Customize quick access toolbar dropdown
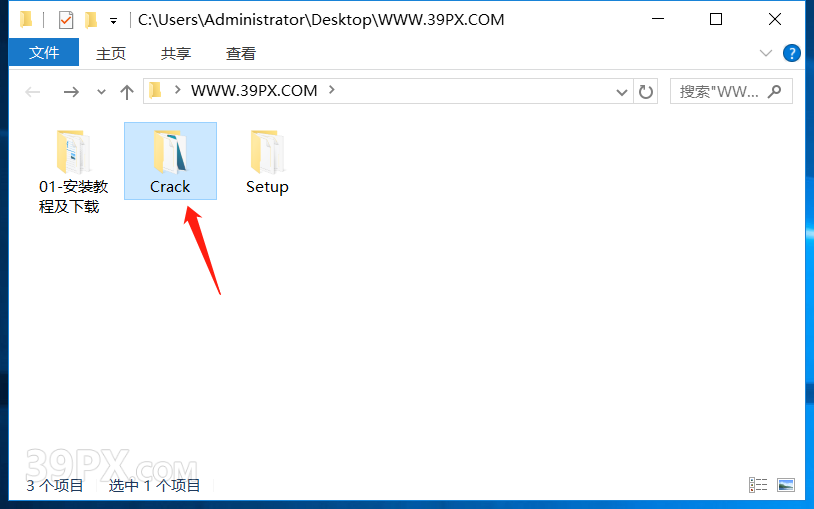Screen dimensions: 814x509 pyautogui.click(x=113, y=21)
